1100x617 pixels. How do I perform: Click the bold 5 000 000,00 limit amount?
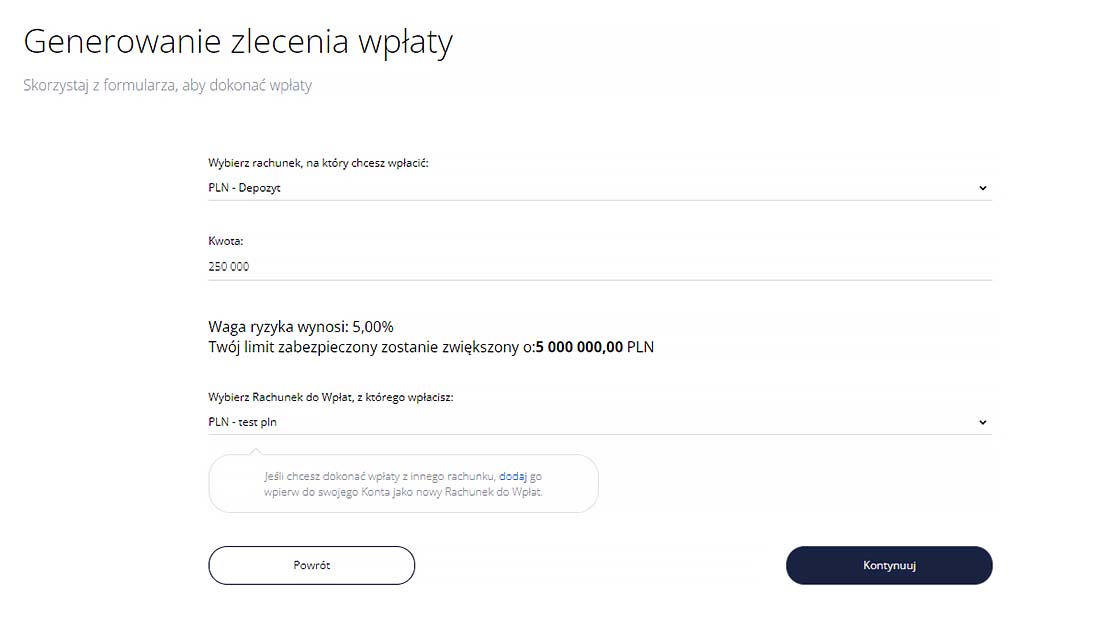click(x=579, y=347)
